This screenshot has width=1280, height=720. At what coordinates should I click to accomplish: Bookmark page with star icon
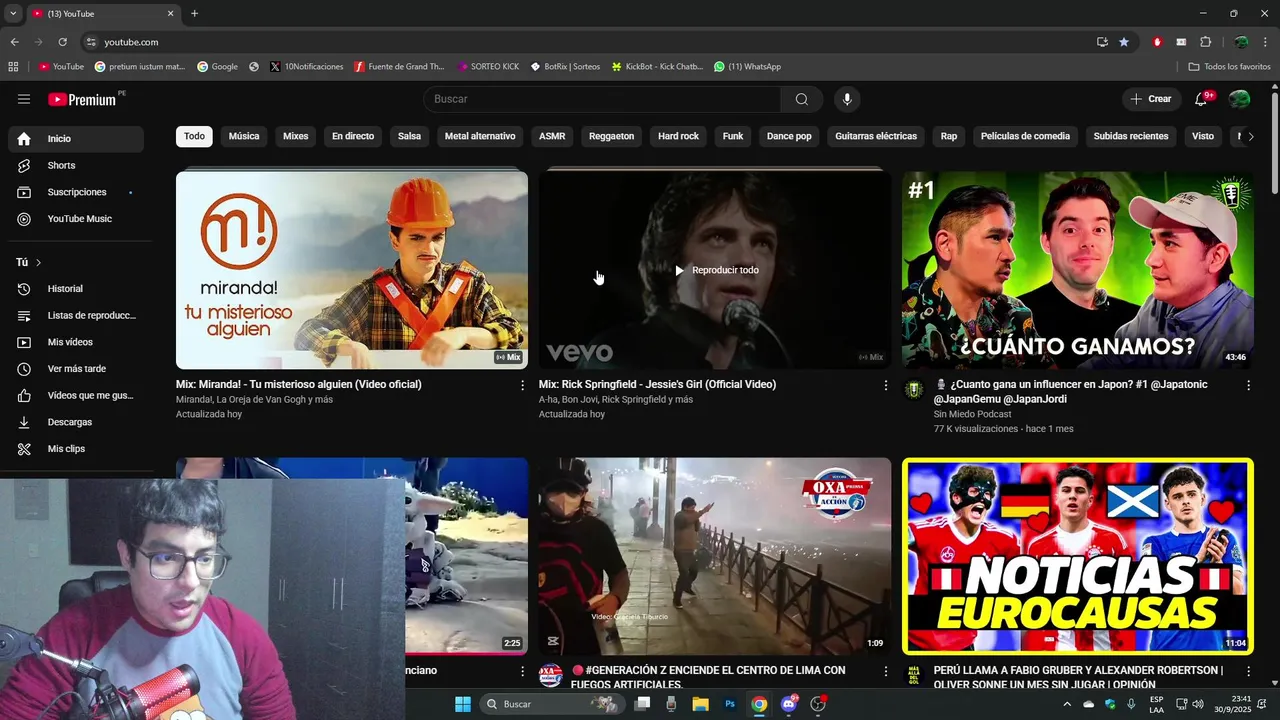tap(1124, 42)
